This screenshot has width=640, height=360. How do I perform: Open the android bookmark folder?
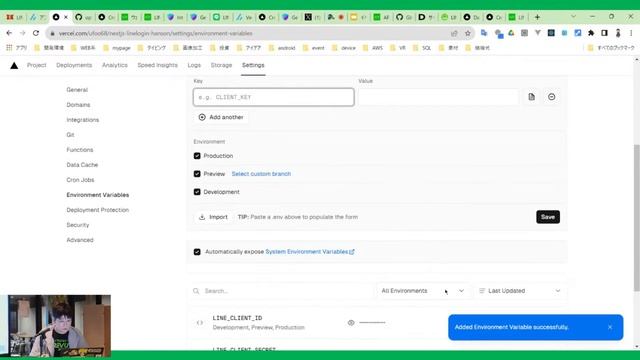[x=282, y=48]
